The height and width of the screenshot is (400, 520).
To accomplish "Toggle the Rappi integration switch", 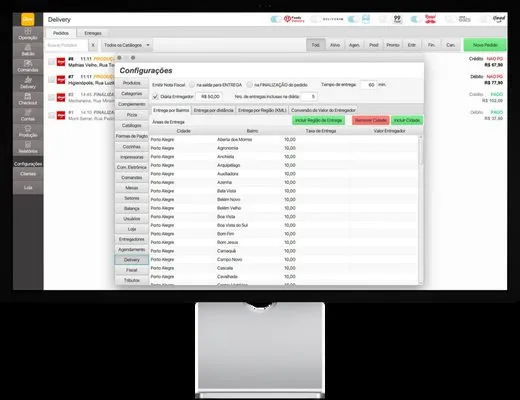I will [415, 19].
